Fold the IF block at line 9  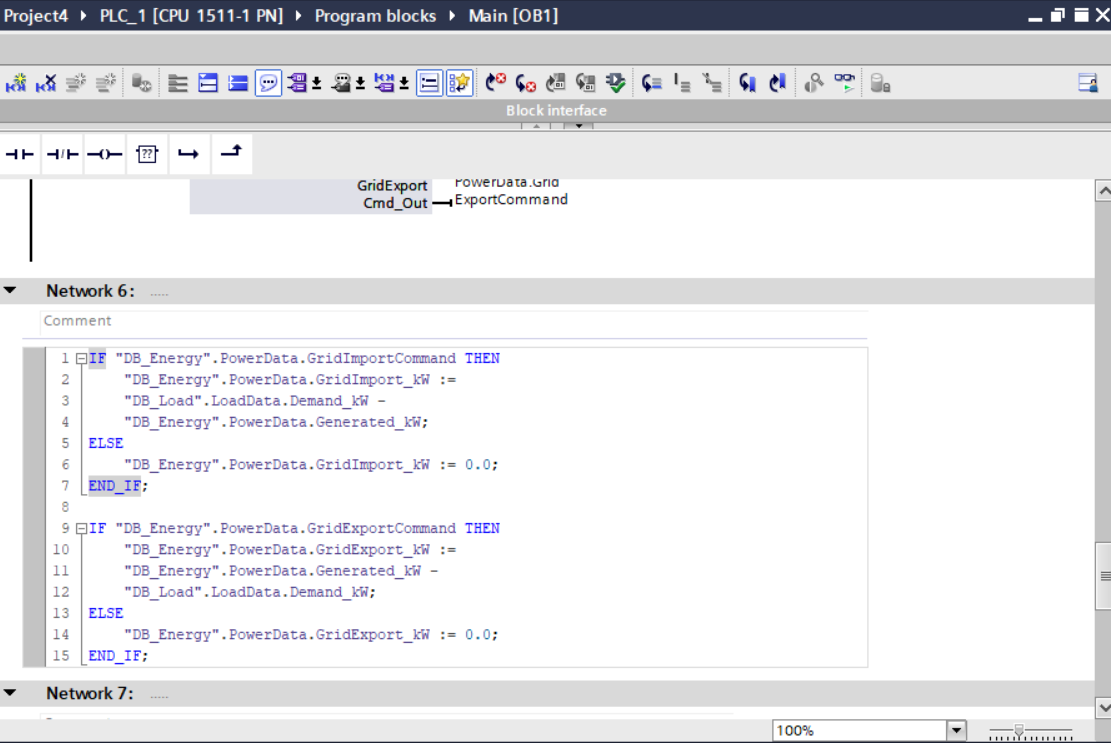pos(81,528)
